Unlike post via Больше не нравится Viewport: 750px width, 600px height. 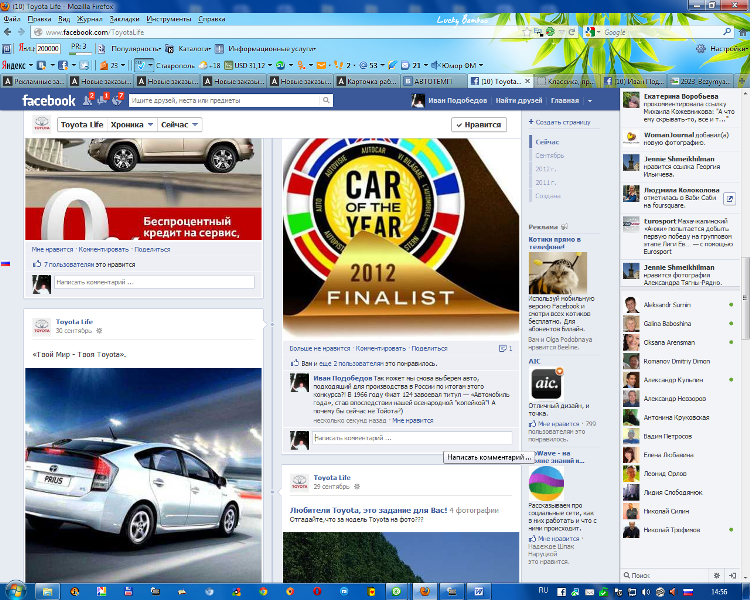point(320,348)
